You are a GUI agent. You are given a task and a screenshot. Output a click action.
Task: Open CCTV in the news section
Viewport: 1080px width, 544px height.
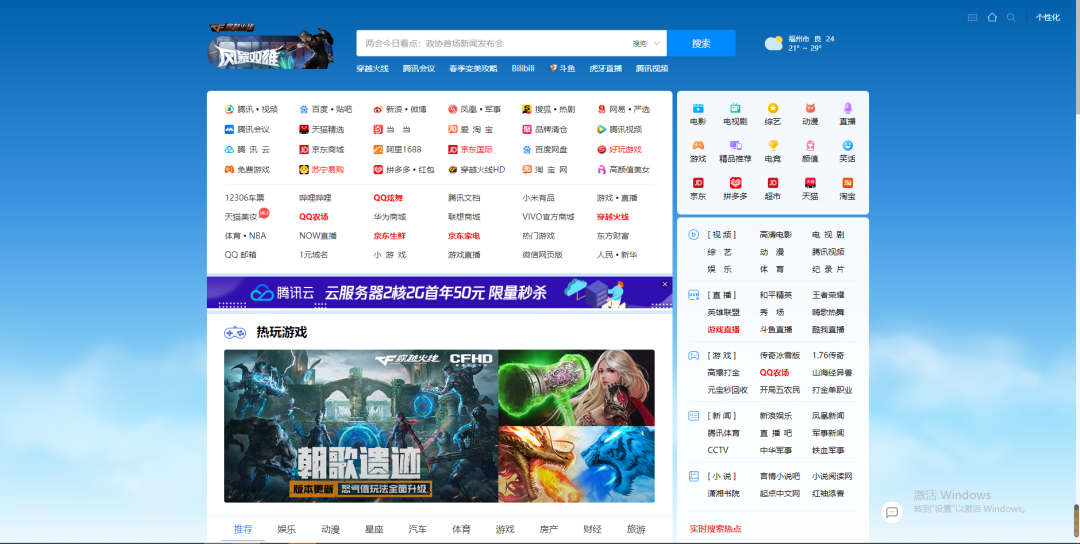click(718, 450)
